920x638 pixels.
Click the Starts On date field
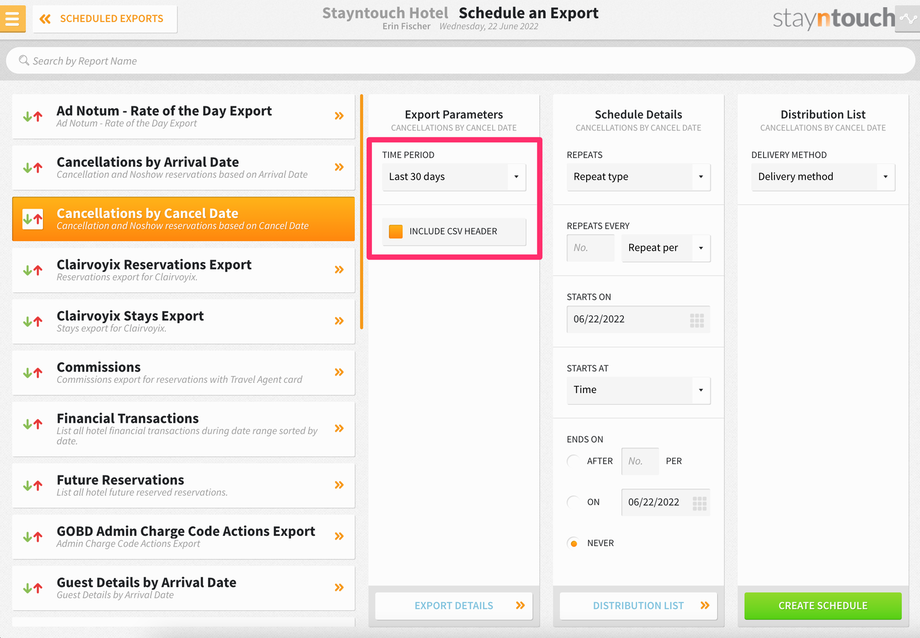(x=638, y=319)
